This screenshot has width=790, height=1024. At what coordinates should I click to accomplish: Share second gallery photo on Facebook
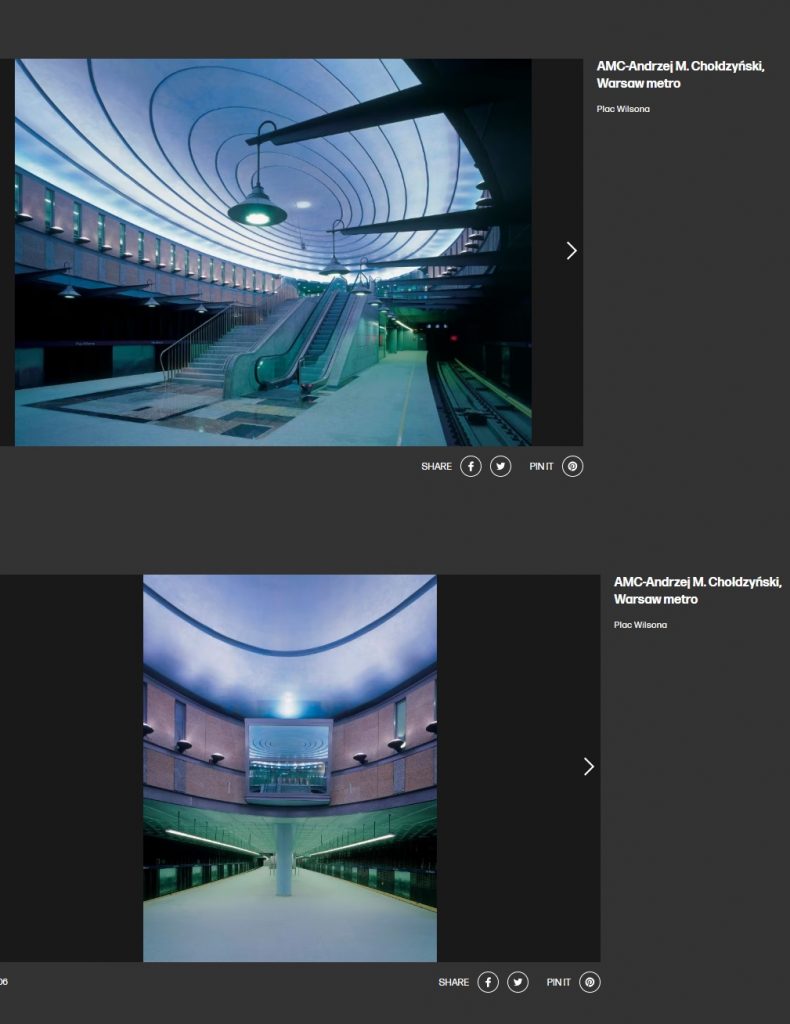pos(488,982)
